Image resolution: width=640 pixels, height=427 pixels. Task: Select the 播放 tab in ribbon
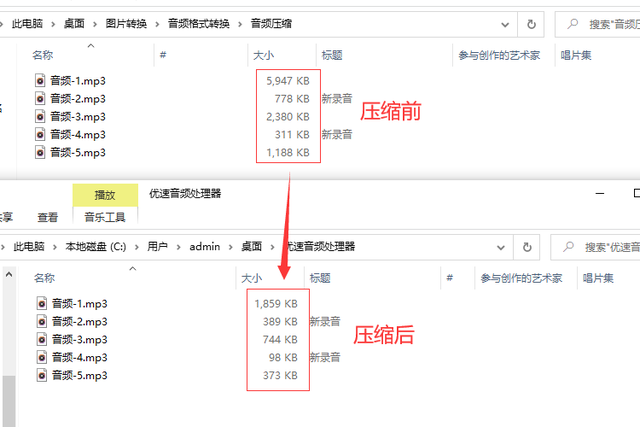pyautogui.click(x=104, y=195)
